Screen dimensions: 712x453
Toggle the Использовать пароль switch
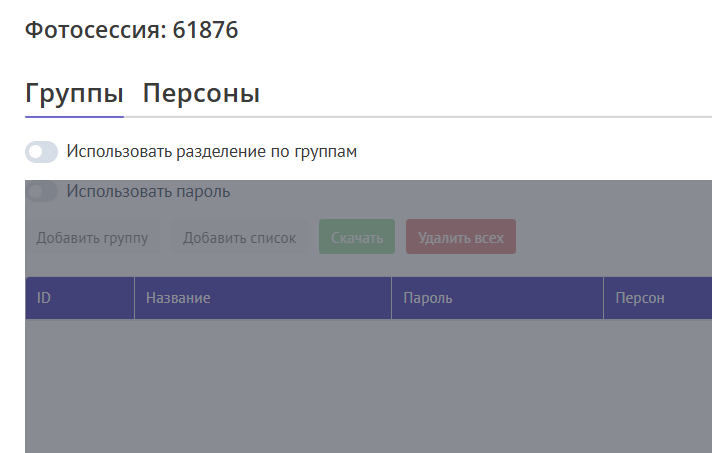(x=42, y=191)
